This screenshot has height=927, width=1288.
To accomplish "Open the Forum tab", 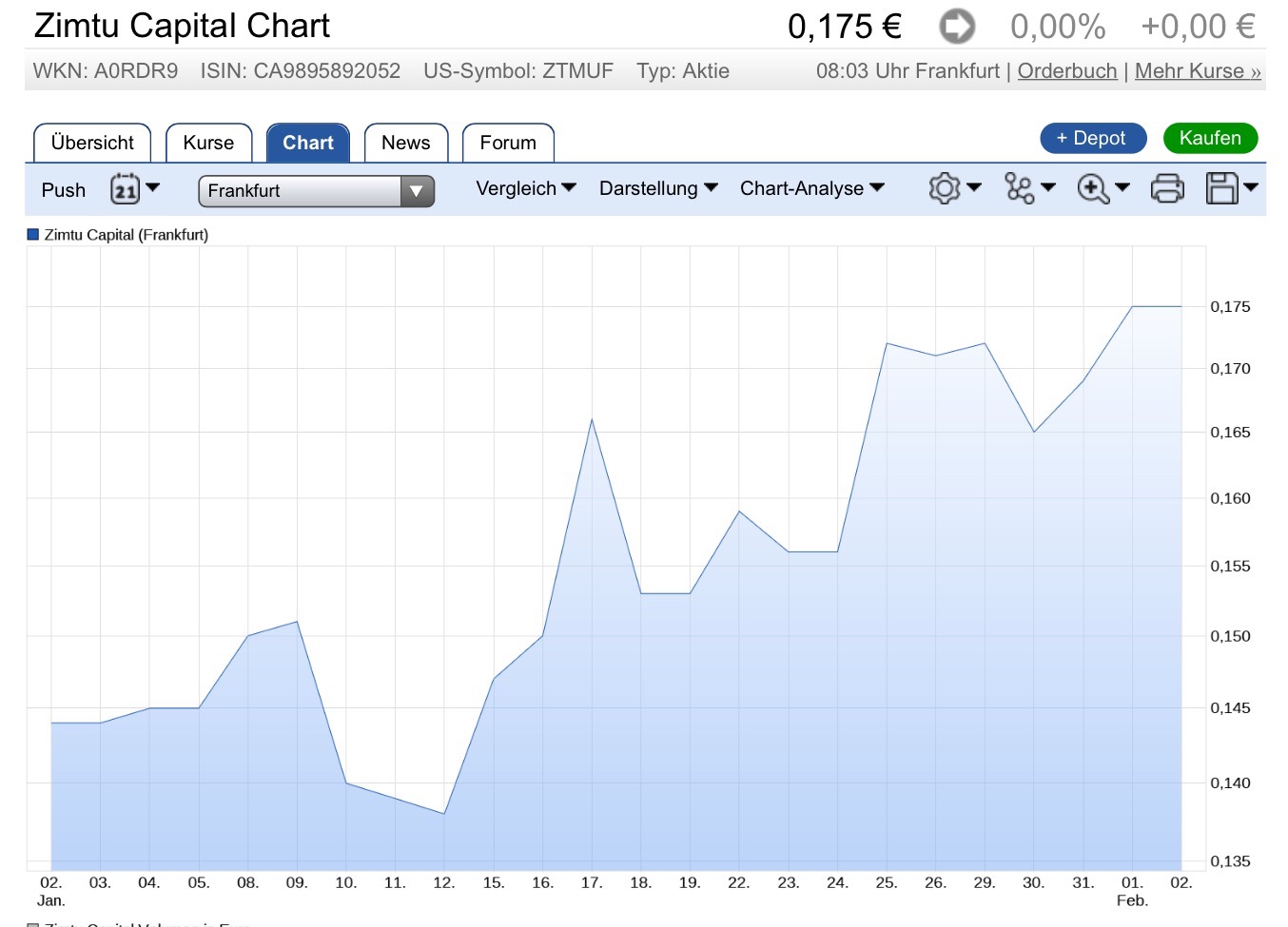I will tap(508, 142).
